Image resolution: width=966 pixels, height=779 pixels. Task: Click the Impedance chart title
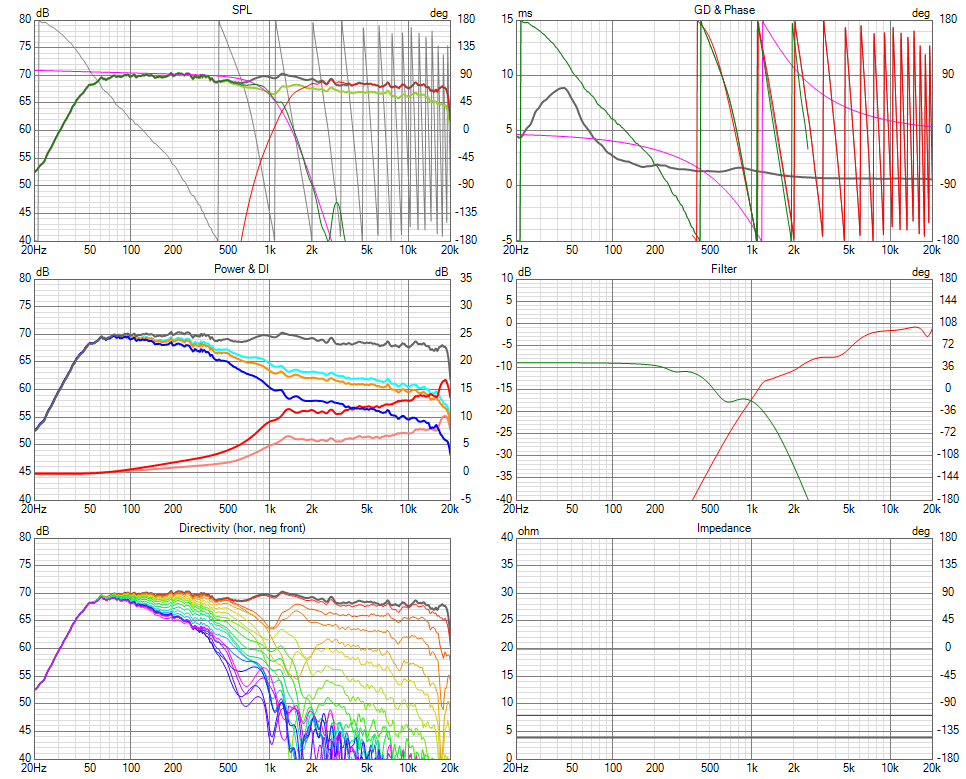(724, 528)
